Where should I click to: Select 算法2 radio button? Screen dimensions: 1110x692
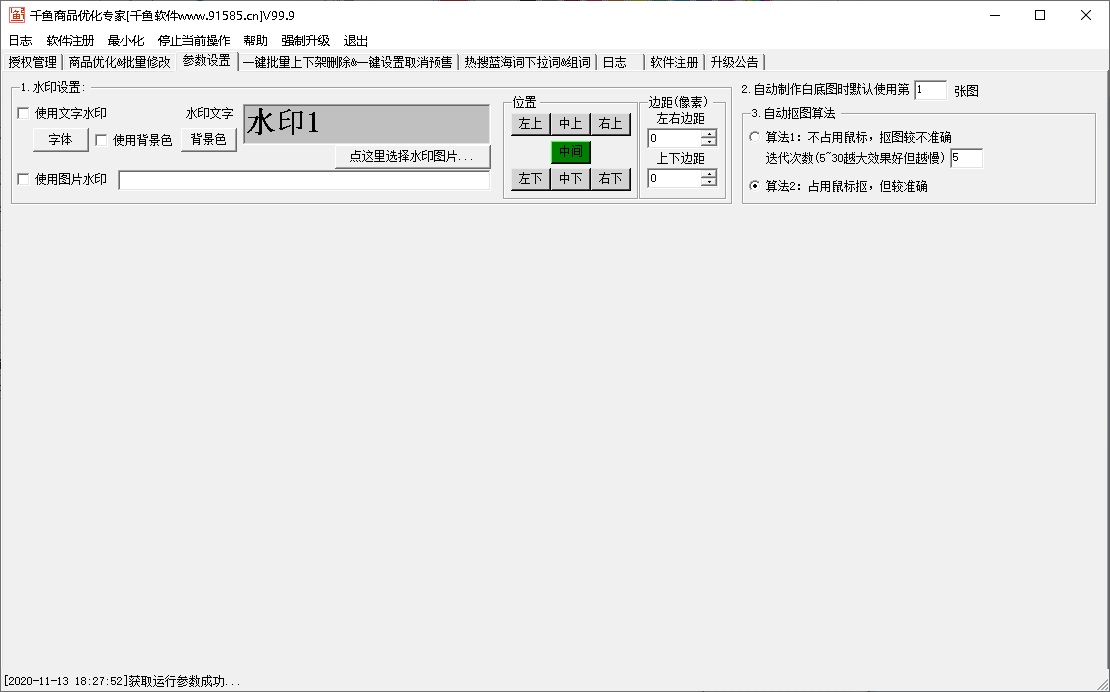[x=754, y=186]
